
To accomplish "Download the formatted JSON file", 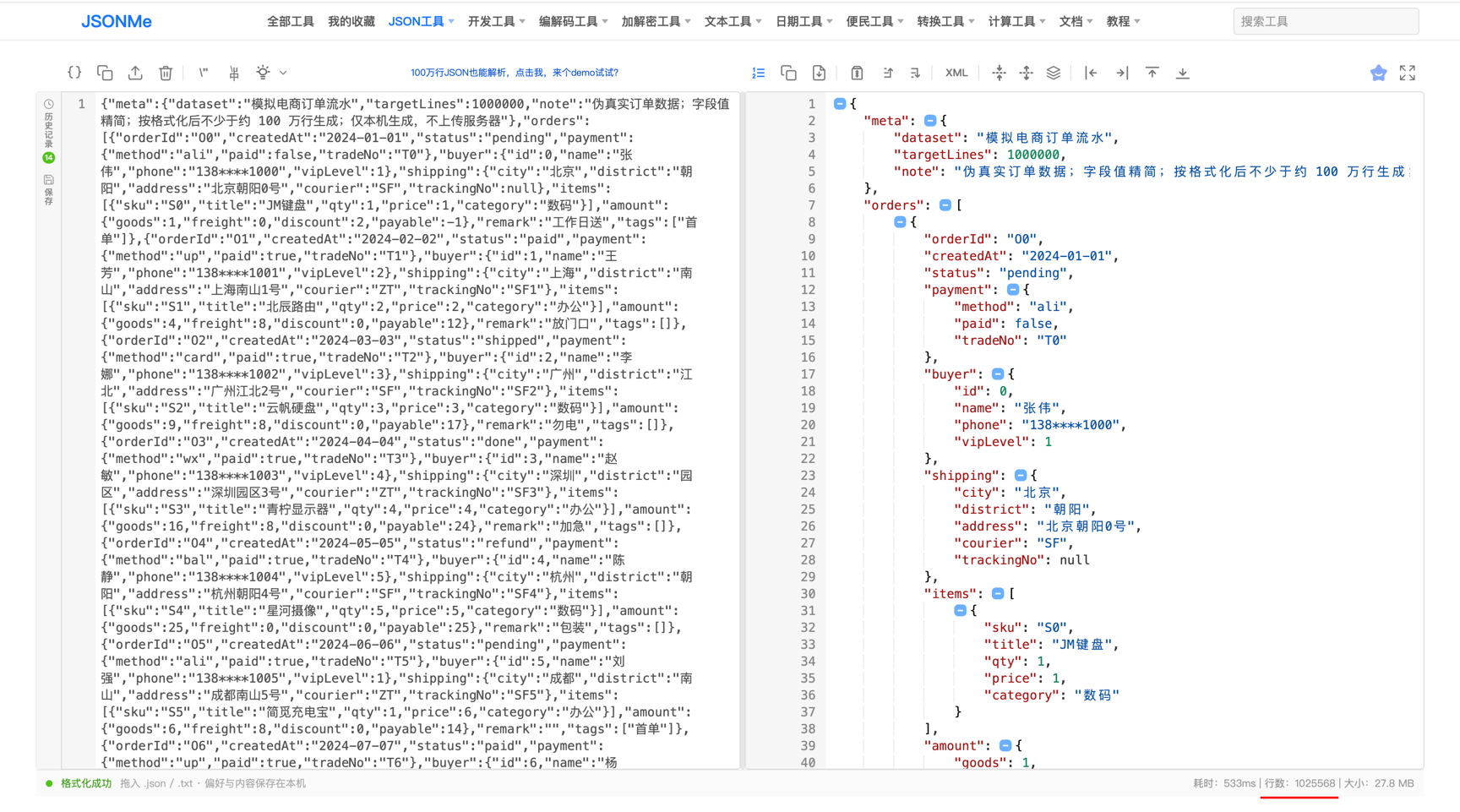I will 819,73.
